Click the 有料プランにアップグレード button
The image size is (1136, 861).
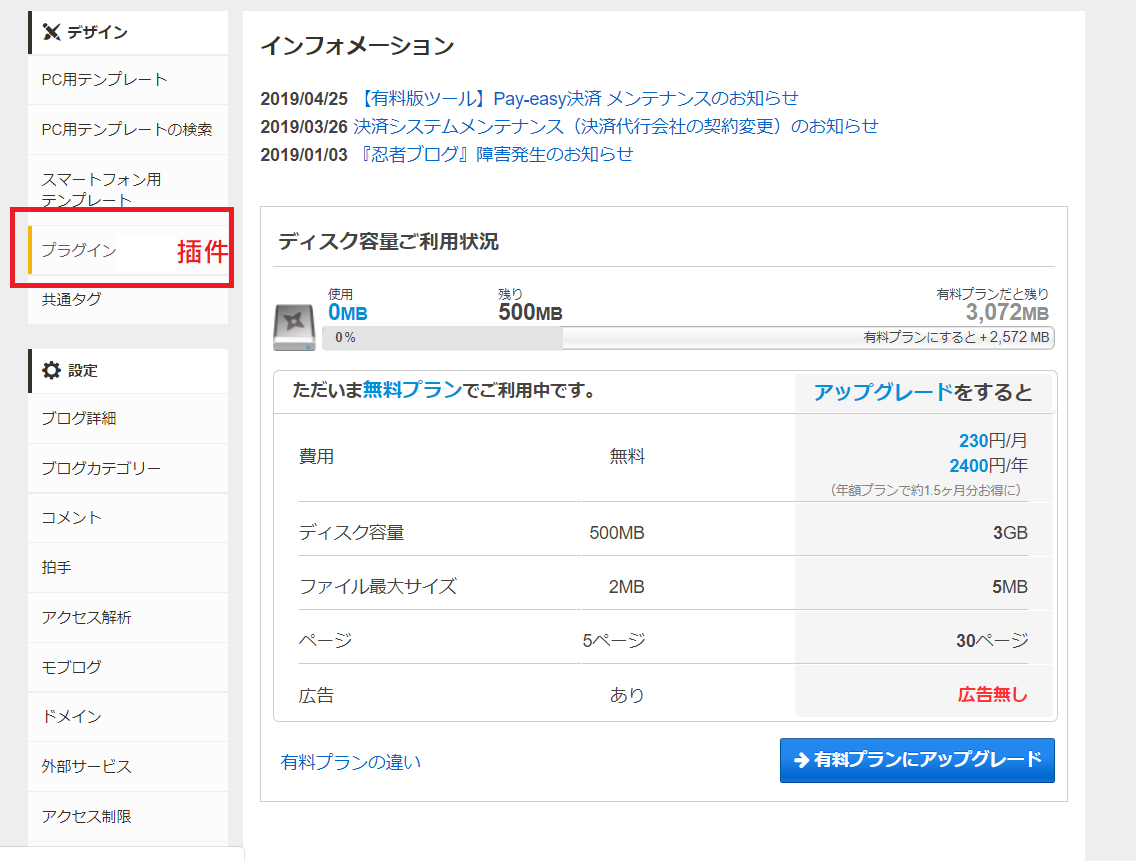(x=917, y=760)
